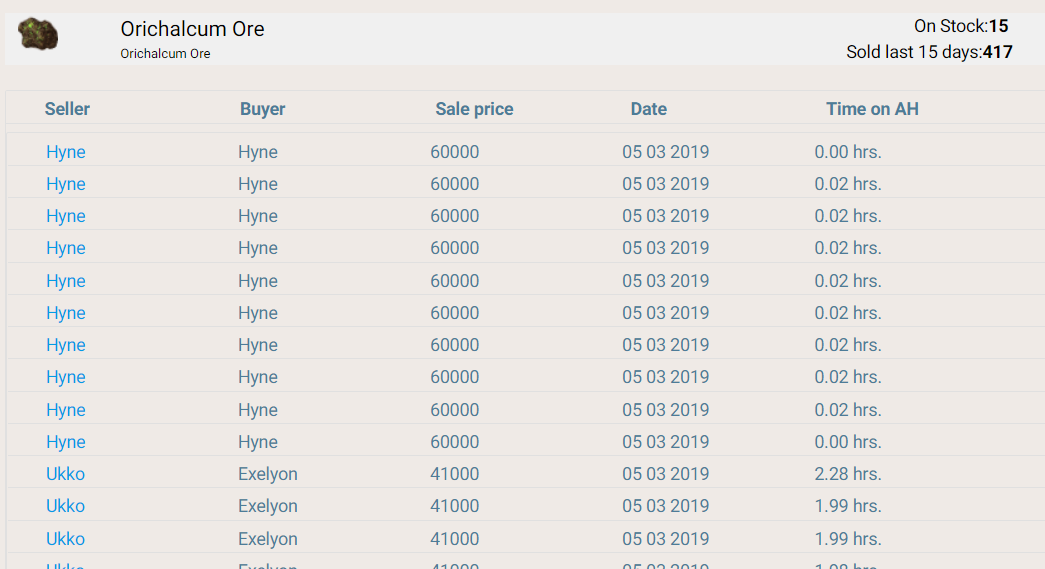Click the date in the topmost row

(x=665, y=152)
